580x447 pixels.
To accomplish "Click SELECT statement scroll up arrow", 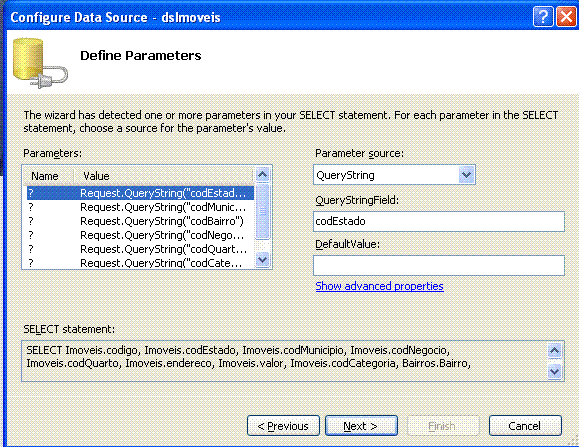I will [x=554, y=350].
